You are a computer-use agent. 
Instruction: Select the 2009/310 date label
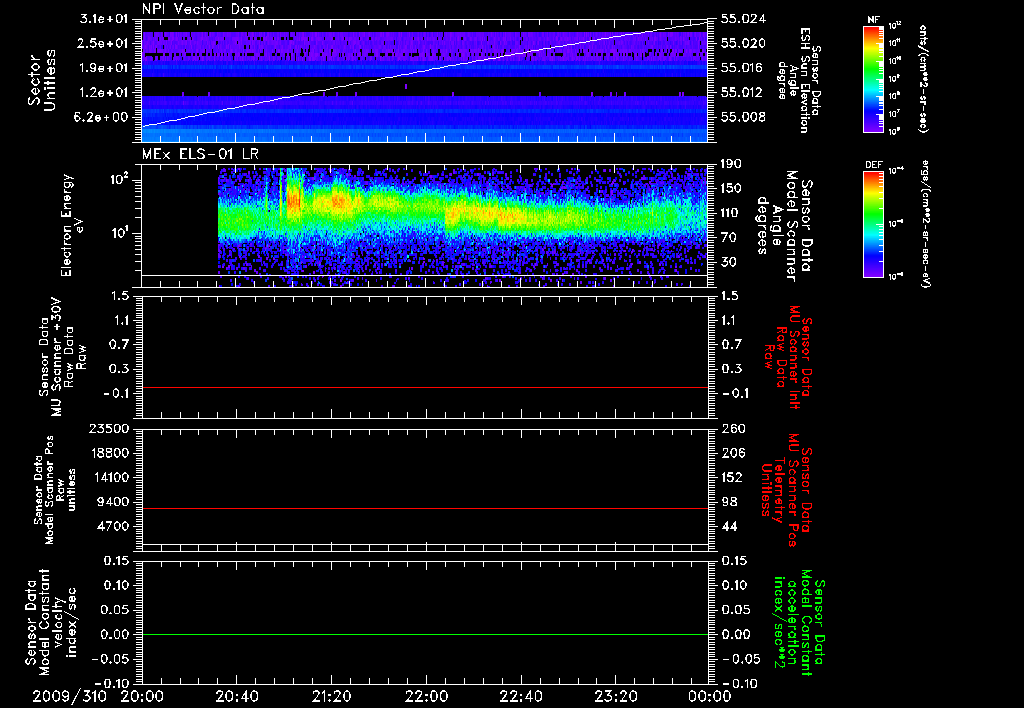pos(68,694)
